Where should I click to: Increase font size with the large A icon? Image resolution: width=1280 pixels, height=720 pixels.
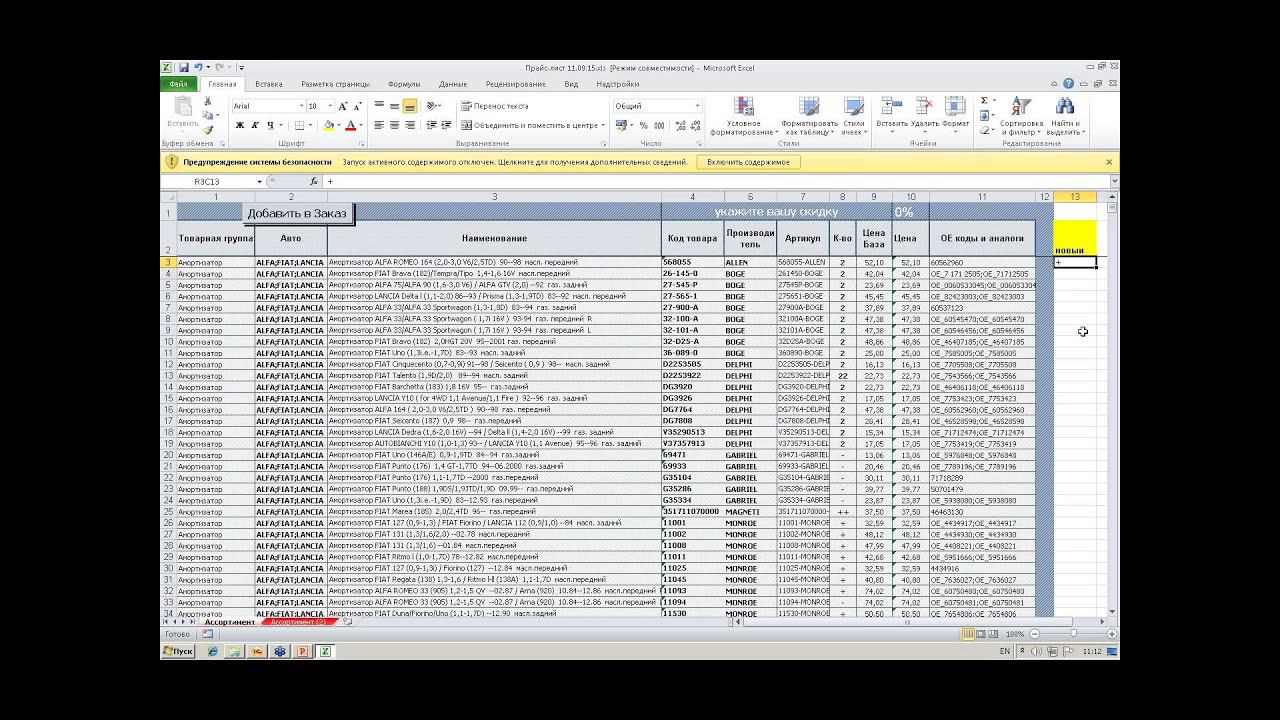(x=343, y=106)
